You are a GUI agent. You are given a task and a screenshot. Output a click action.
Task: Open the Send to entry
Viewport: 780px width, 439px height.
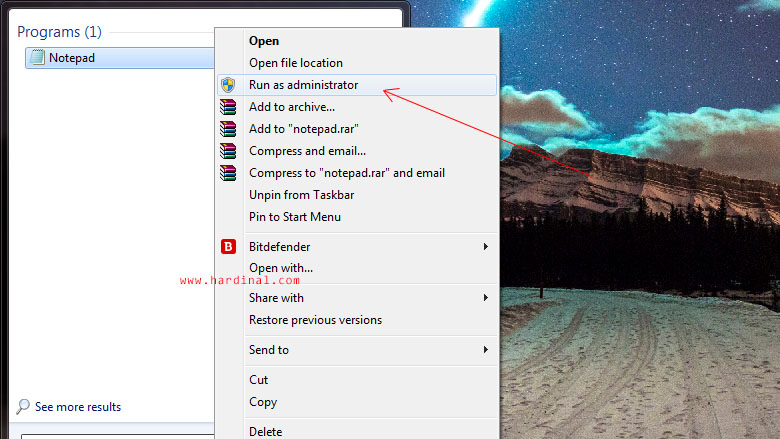coord(357,350)
